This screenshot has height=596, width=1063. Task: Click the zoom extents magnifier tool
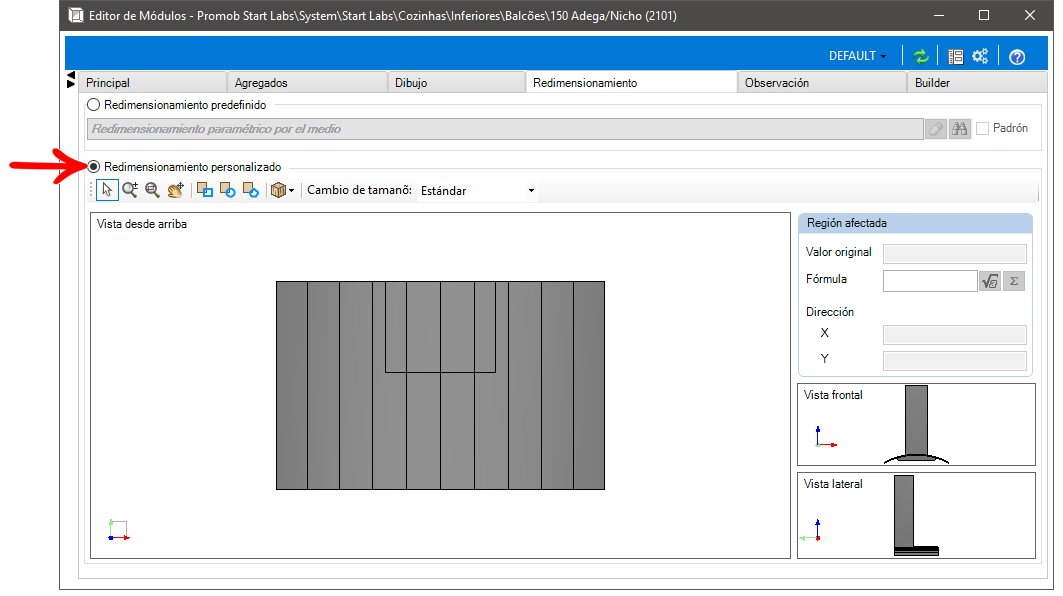click(x=153, y=191)
